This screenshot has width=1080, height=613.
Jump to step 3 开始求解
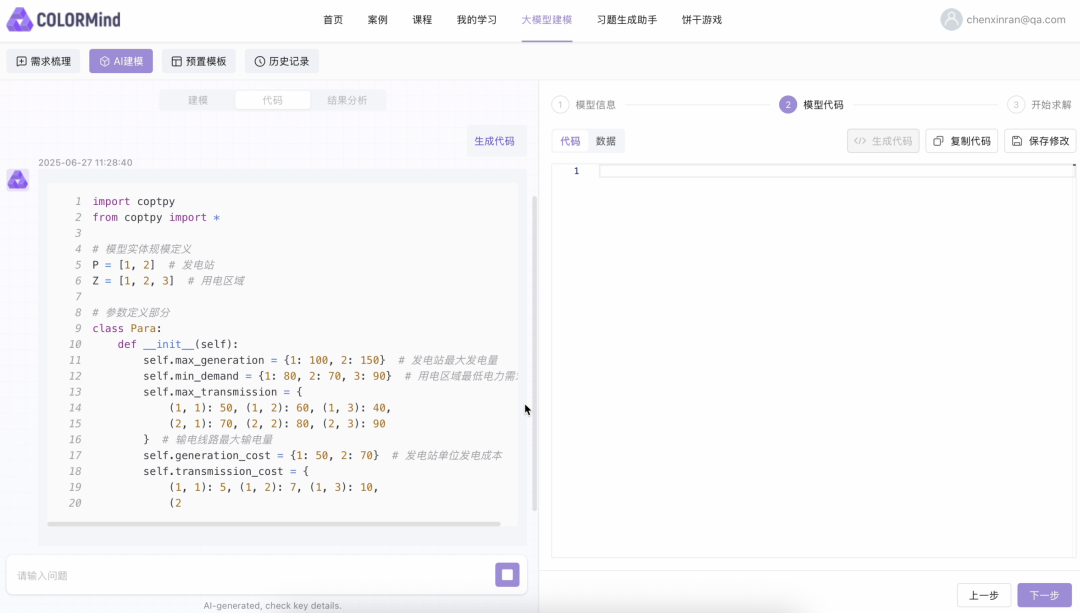[1040, 105]
